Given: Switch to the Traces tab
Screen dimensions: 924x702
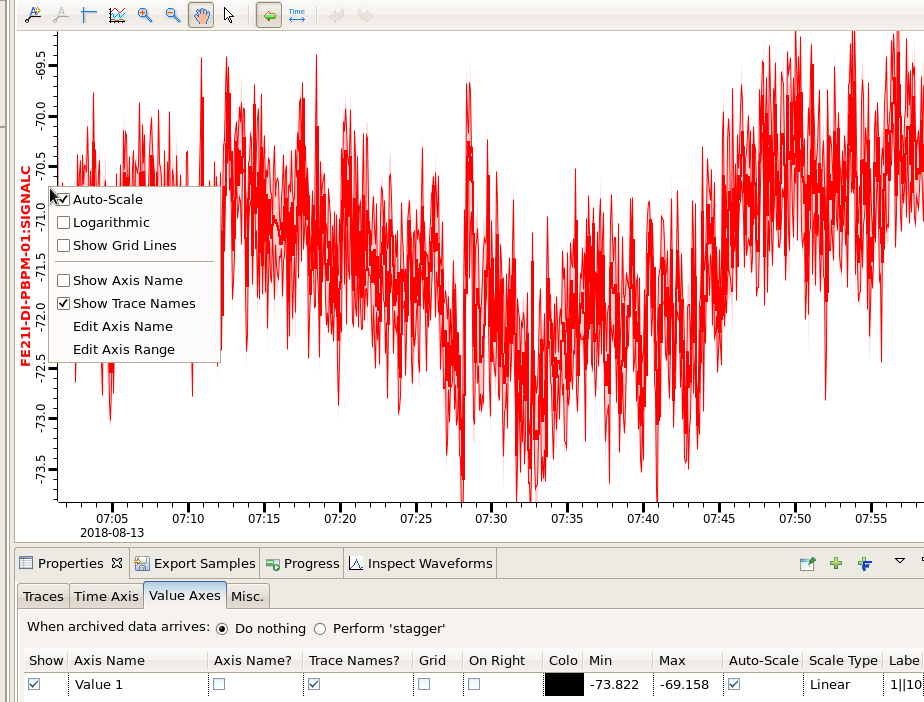Looking at the screenshot, I should 44,596.
